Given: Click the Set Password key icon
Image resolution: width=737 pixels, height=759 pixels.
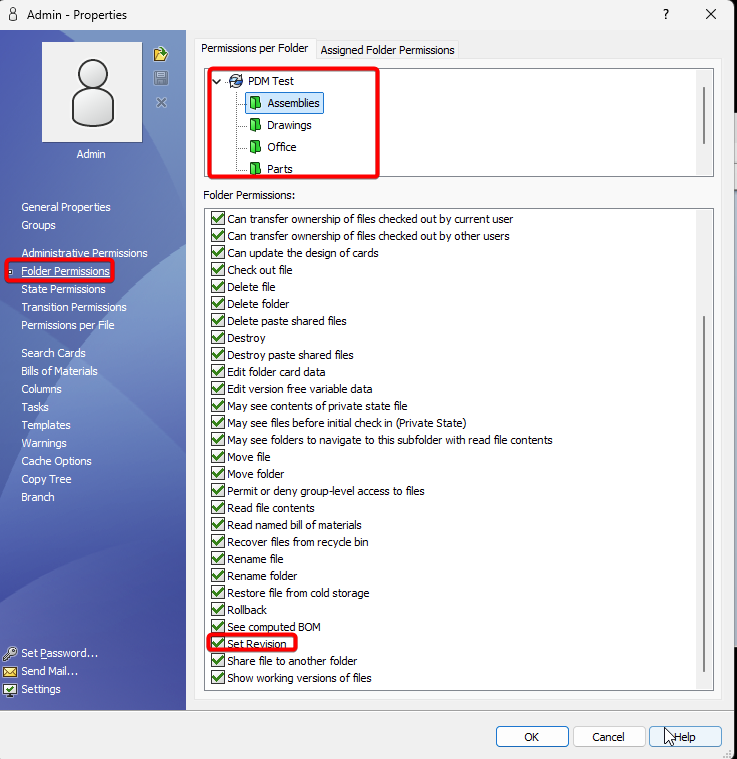Looking at the screenshot, I should pos(10,653).
